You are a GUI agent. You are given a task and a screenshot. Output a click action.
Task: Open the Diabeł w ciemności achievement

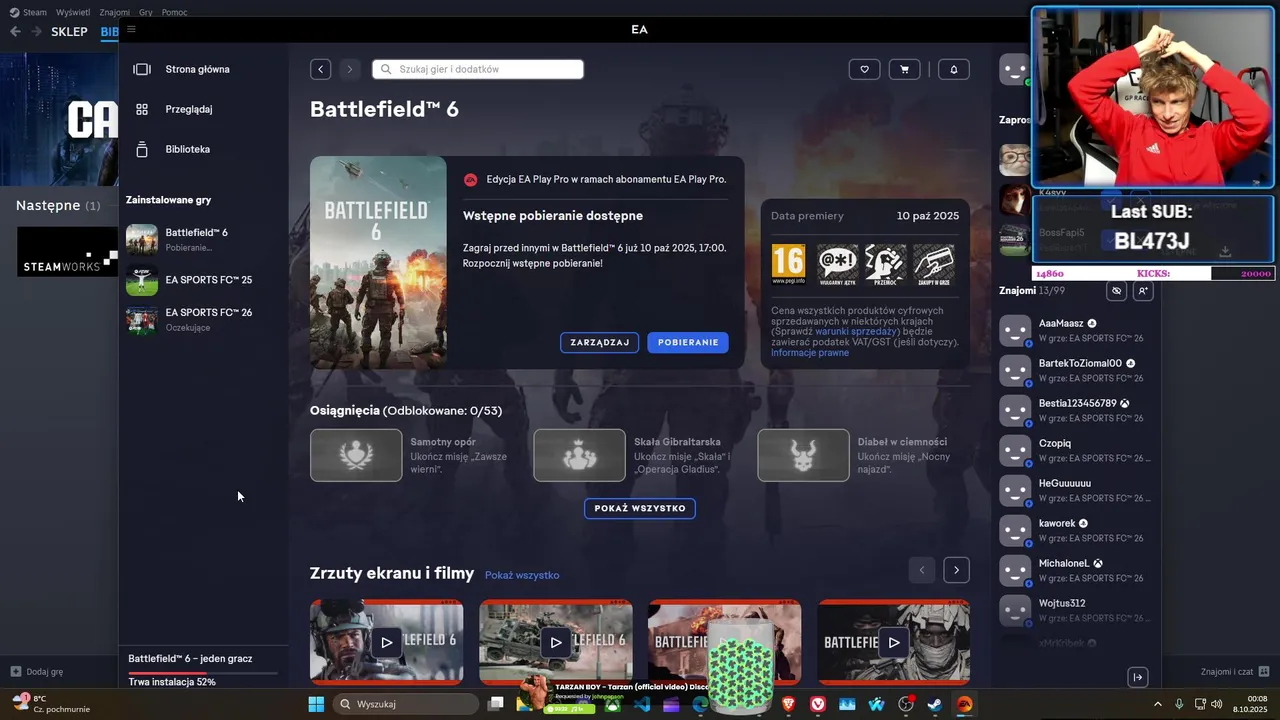860,455
